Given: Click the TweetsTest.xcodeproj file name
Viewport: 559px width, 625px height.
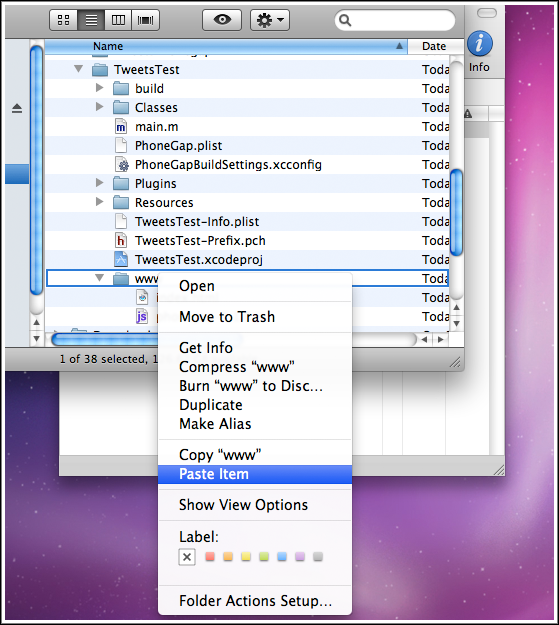Looking at the screenshot, I should point(199,260).
